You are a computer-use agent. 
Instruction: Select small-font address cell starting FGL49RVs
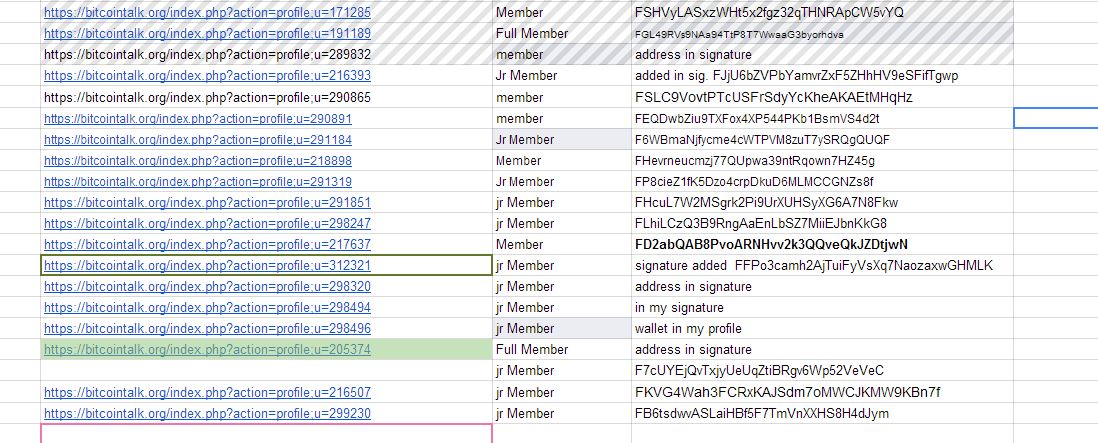[x=823, y=34]
